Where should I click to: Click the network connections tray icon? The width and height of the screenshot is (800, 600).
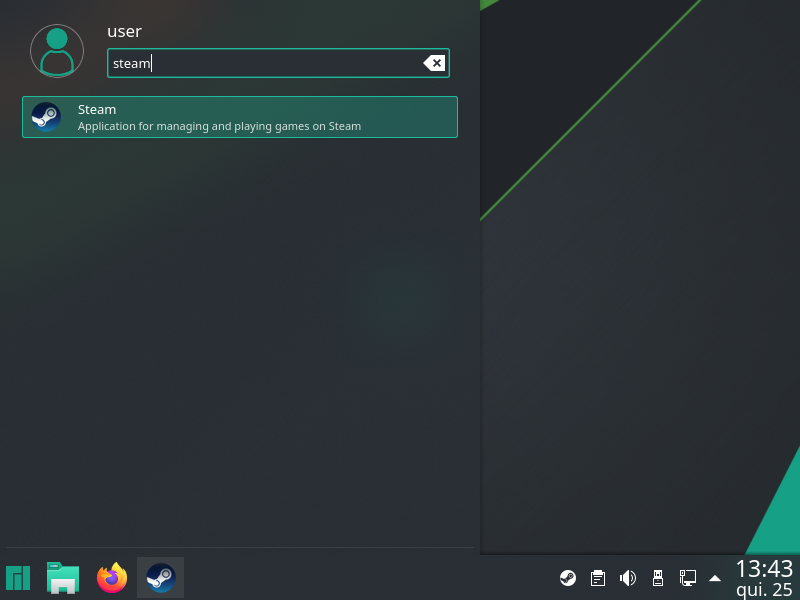(x=688, y=578)
